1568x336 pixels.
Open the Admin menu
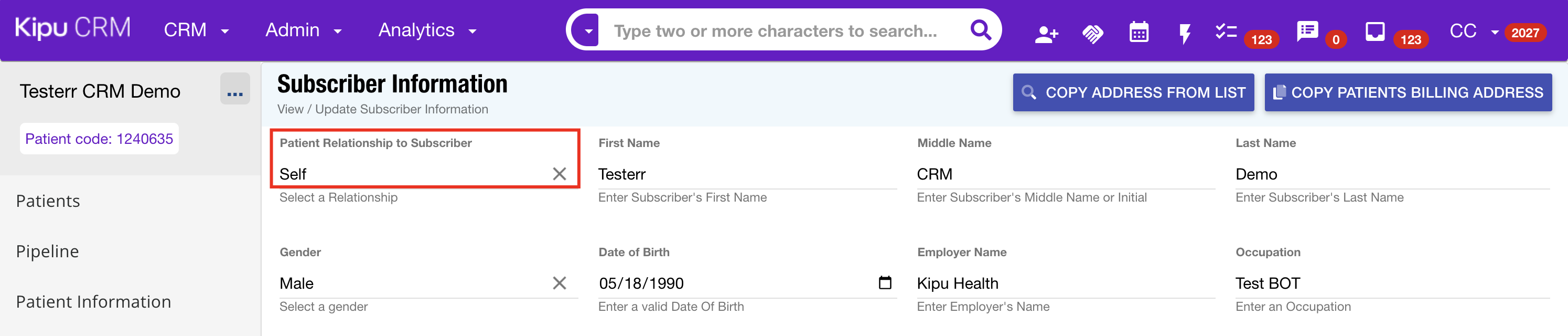pyautogui.click(x=303, y=30)
